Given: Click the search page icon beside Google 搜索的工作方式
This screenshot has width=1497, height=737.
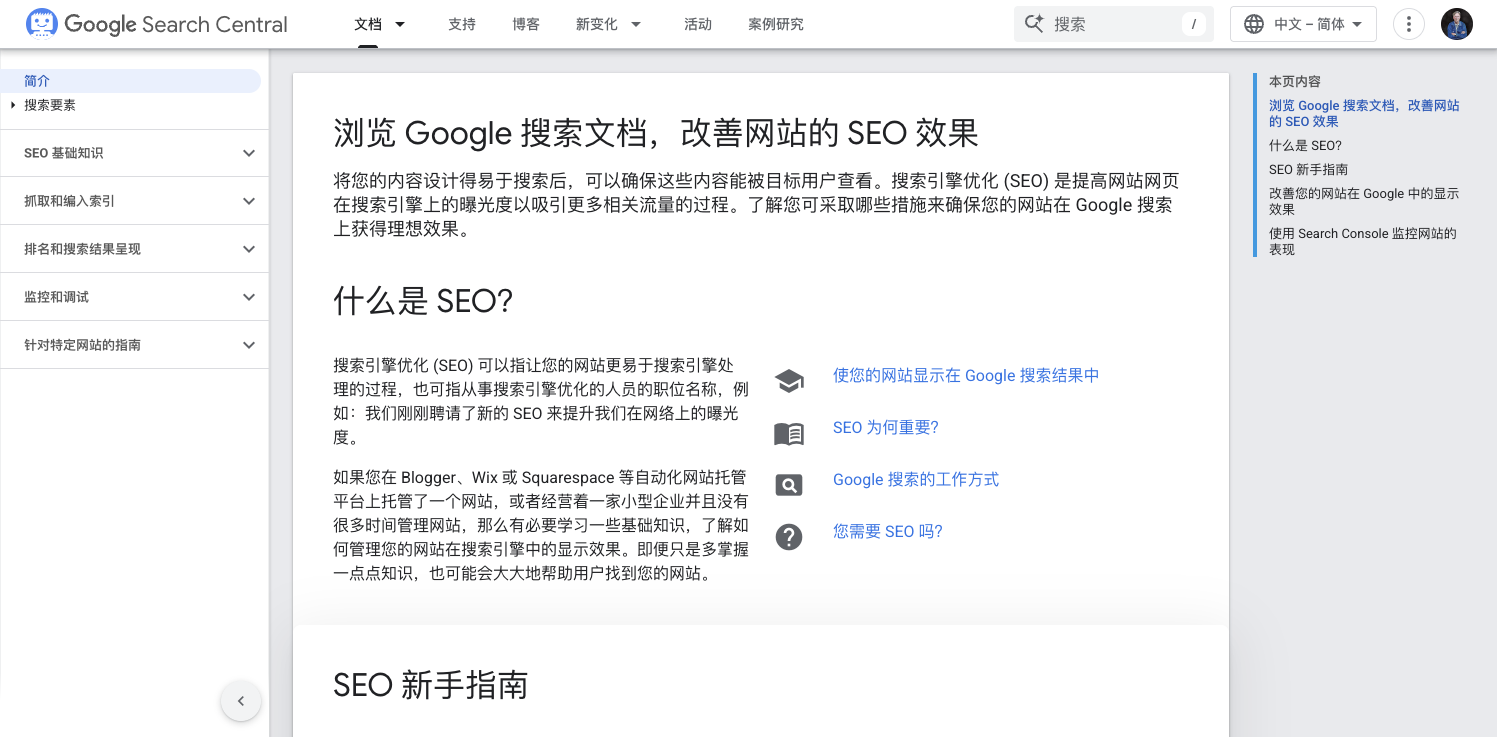Looking at the screenshot, I should 789,485.
